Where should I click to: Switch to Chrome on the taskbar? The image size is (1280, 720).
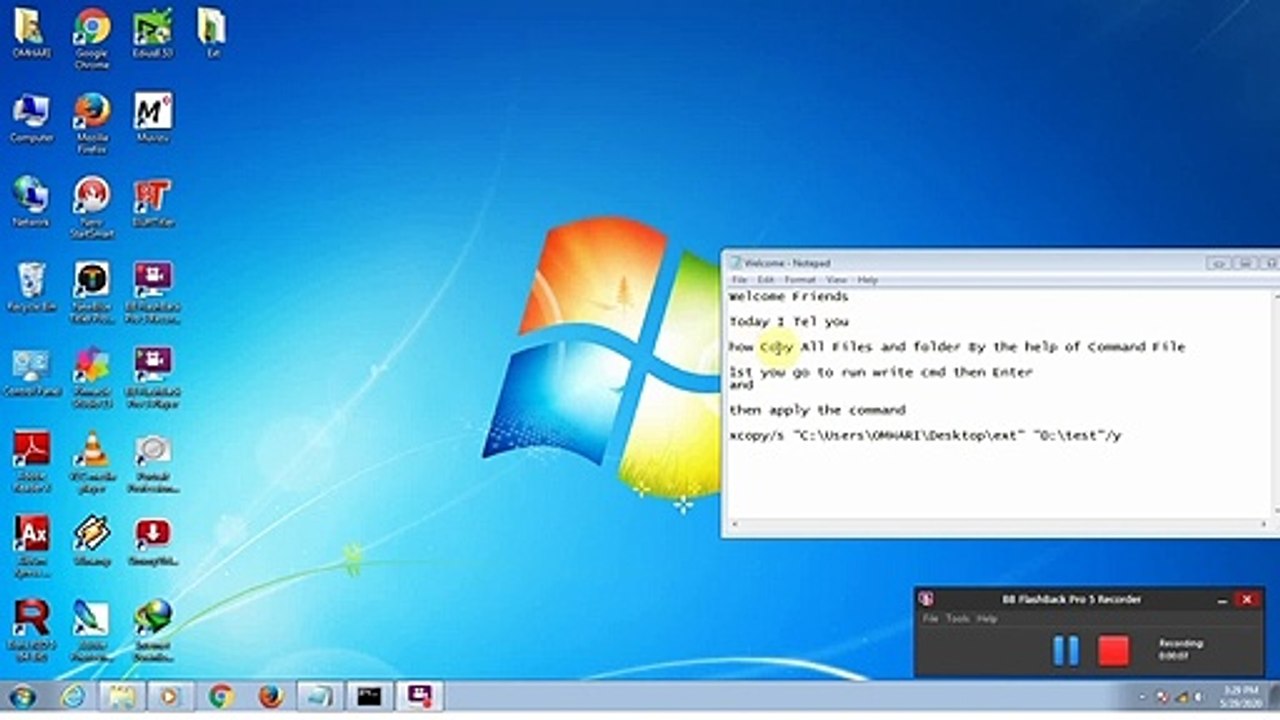(220, 696)
